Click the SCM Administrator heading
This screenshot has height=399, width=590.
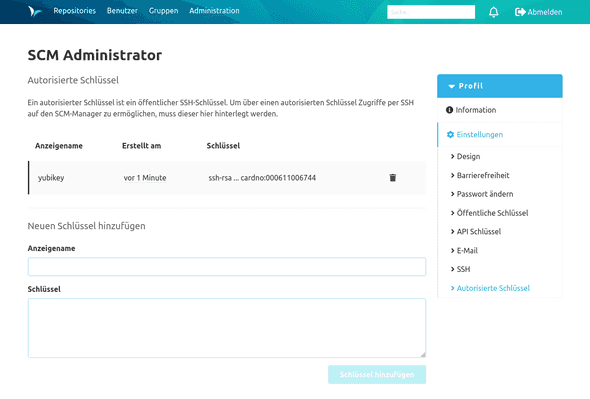[95, 55]
